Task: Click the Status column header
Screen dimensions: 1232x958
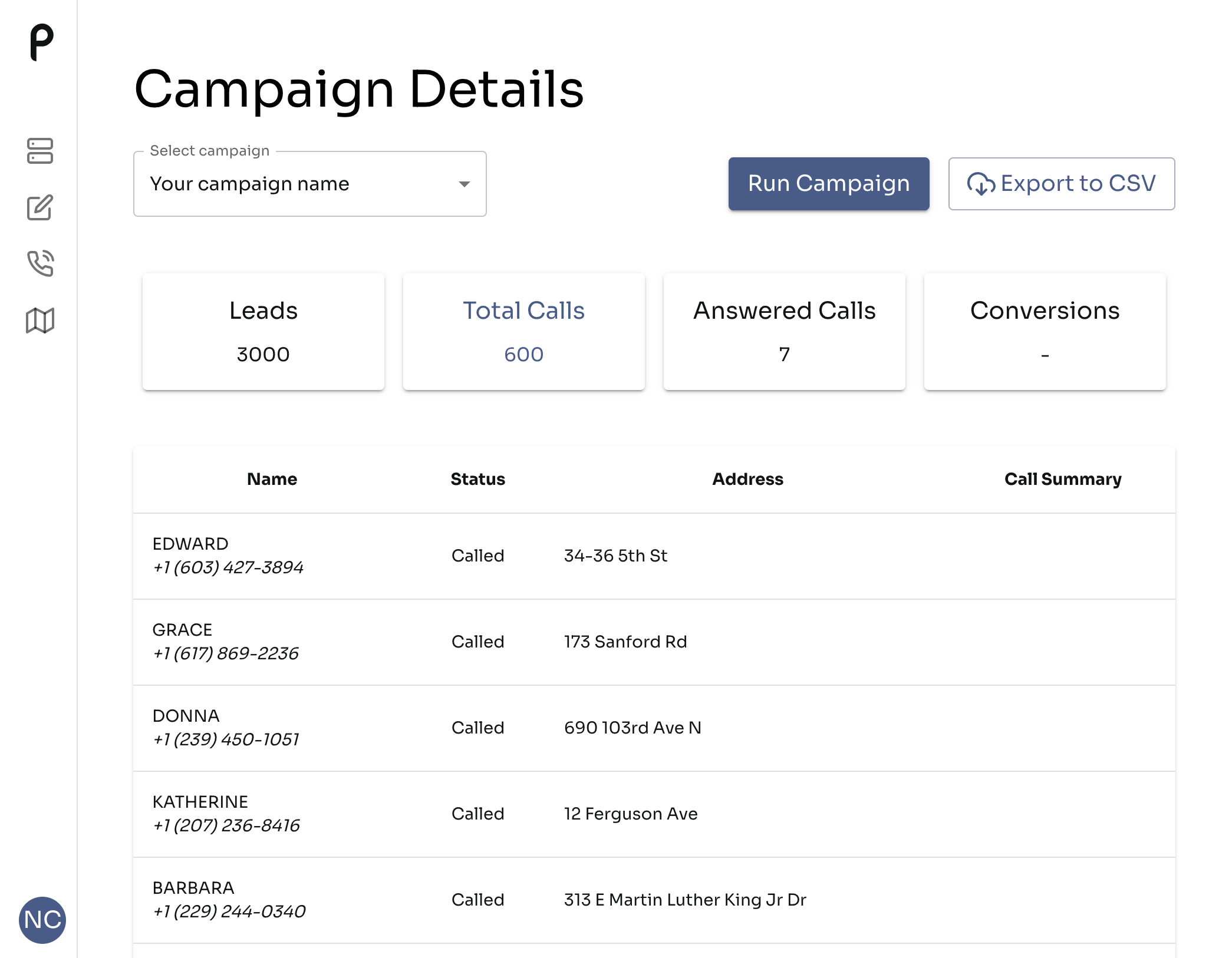Action: click(x=478, y=479)
